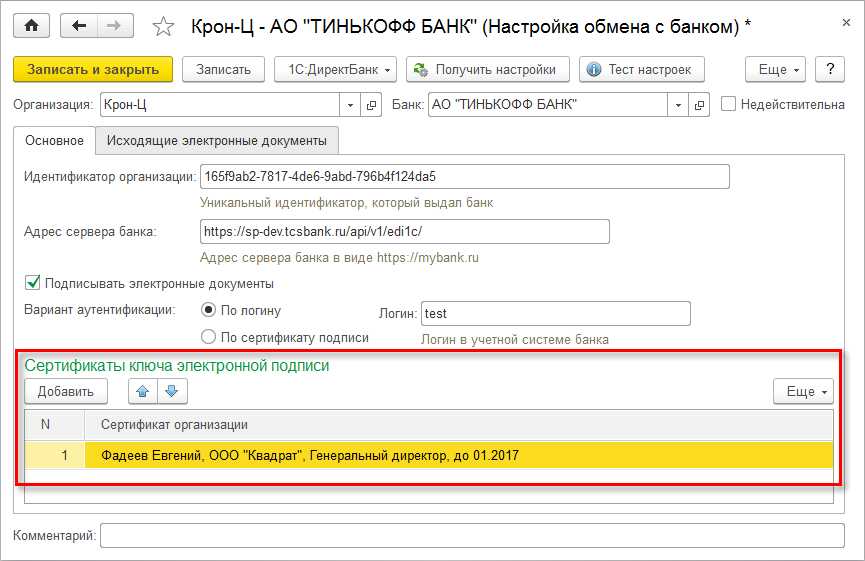This screenshot has width=865, height=561.
Task: Click Записать и закрыть button
Action: [93, 70]
